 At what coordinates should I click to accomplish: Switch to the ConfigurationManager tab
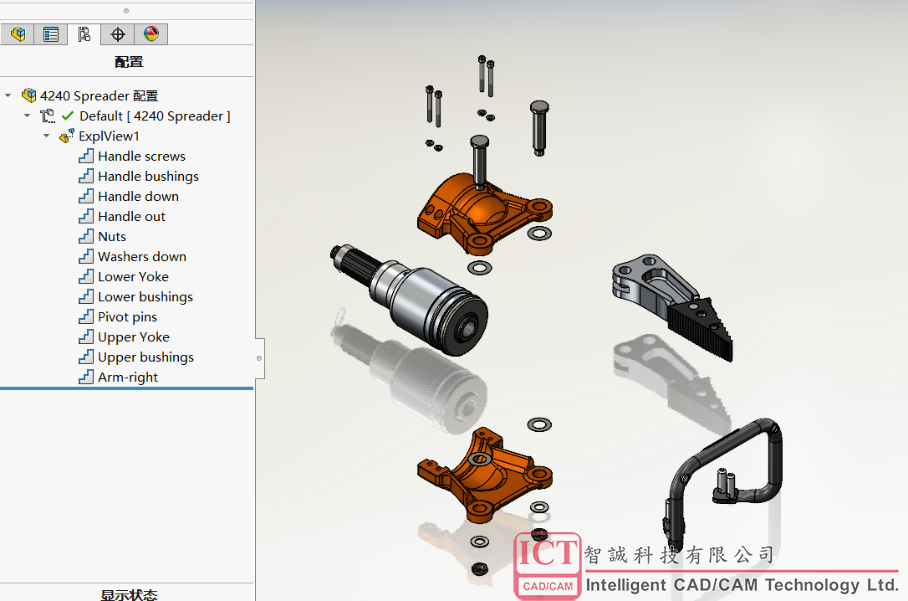point(84,34)
